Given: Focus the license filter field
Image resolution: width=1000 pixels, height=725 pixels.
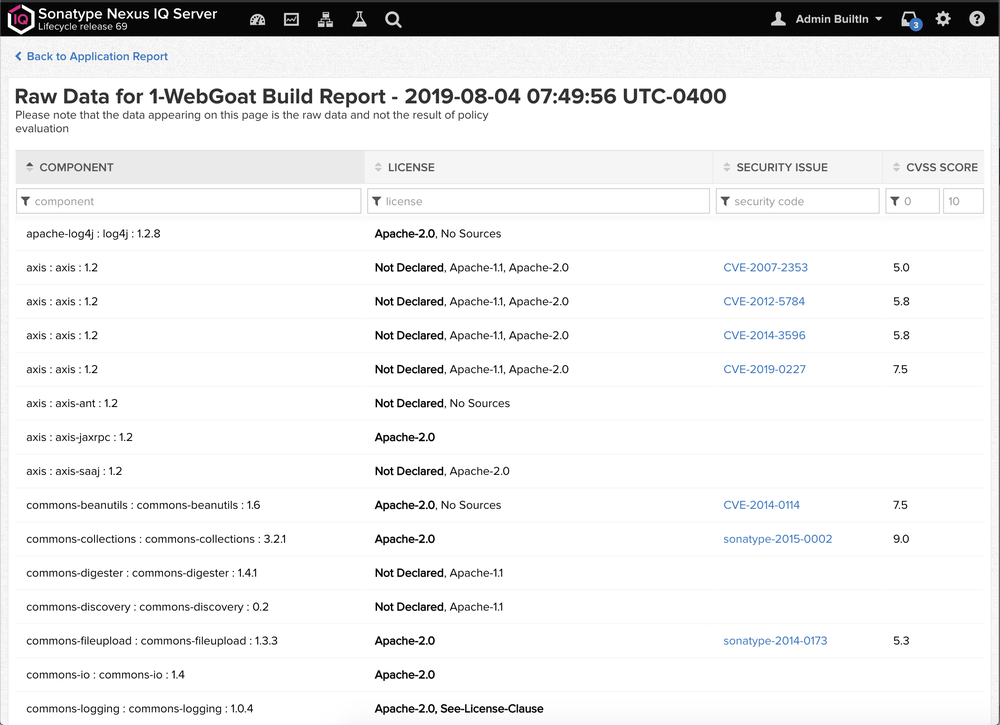Looking at the screenshot, I should click(x=538, y=201).
